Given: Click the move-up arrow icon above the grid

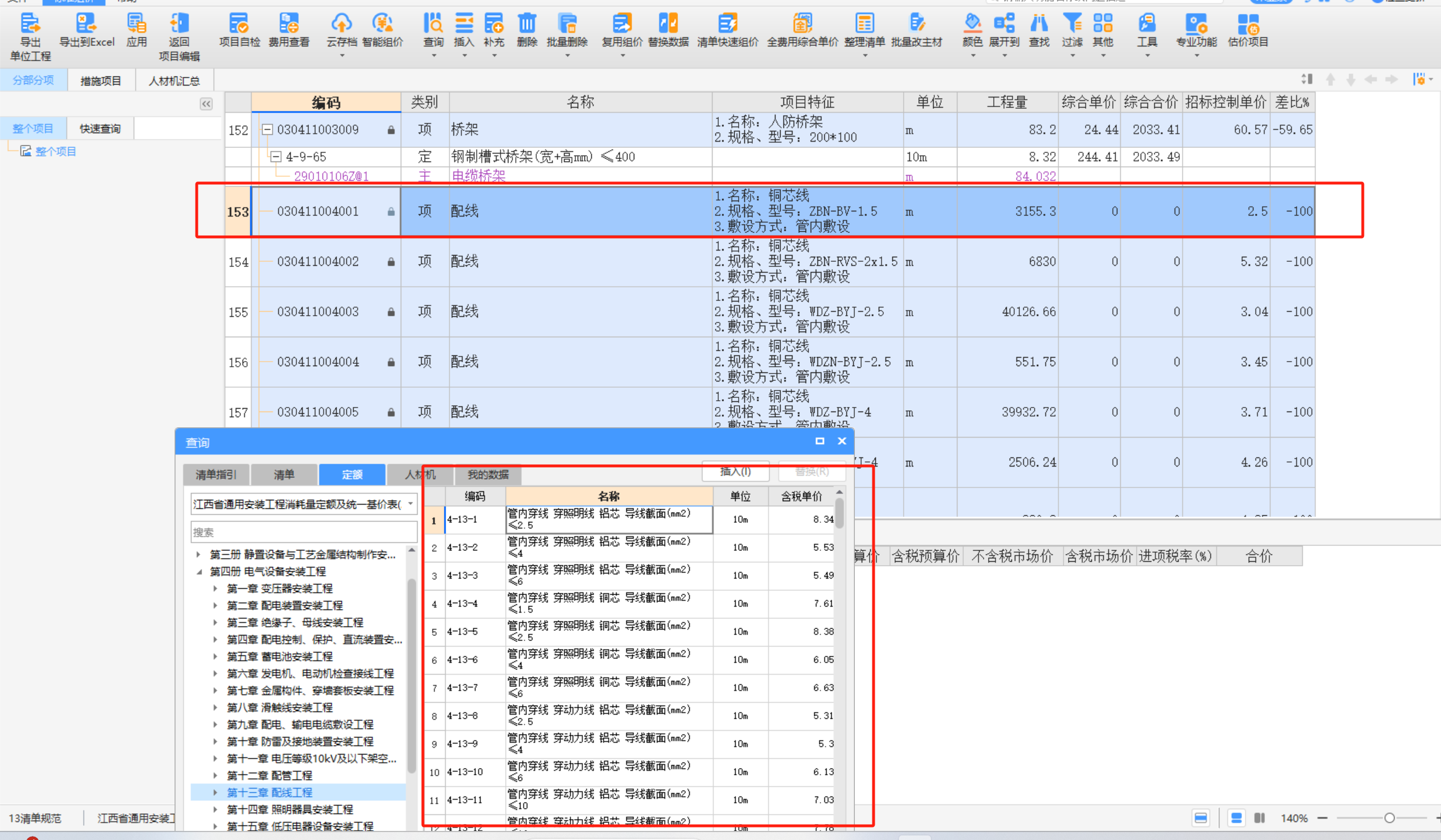Looking at the screenshot, I should click(x=1330, y=79).
